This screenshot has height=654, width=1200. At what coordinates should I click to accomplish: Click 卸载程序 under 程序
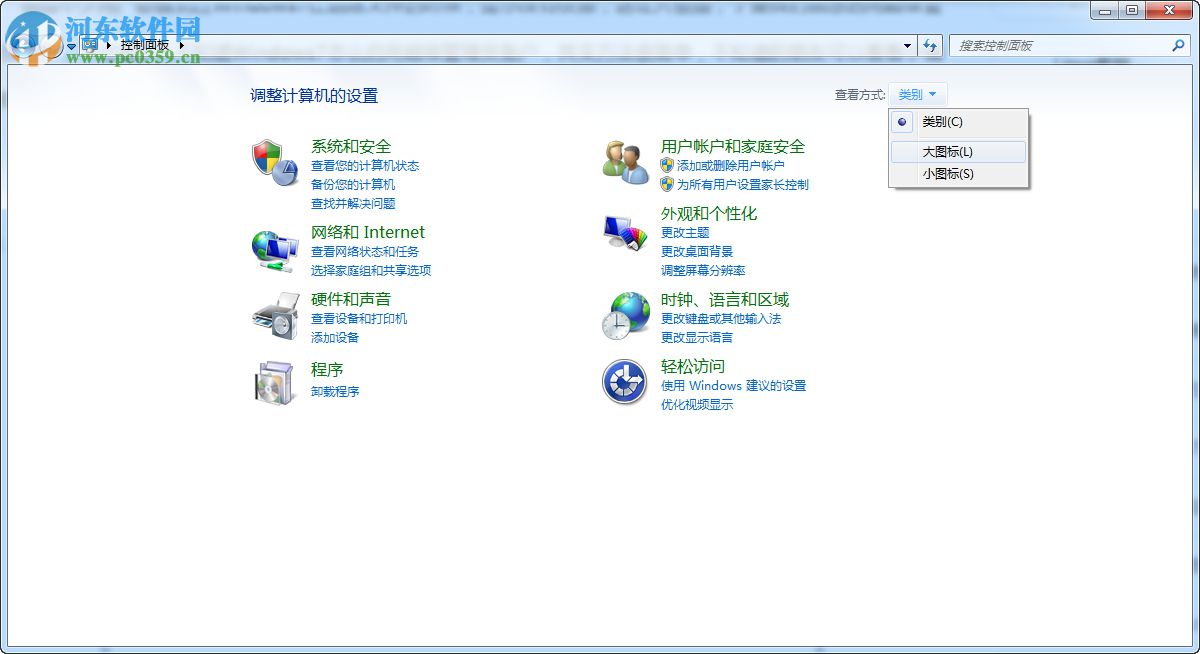coord(333,390)
